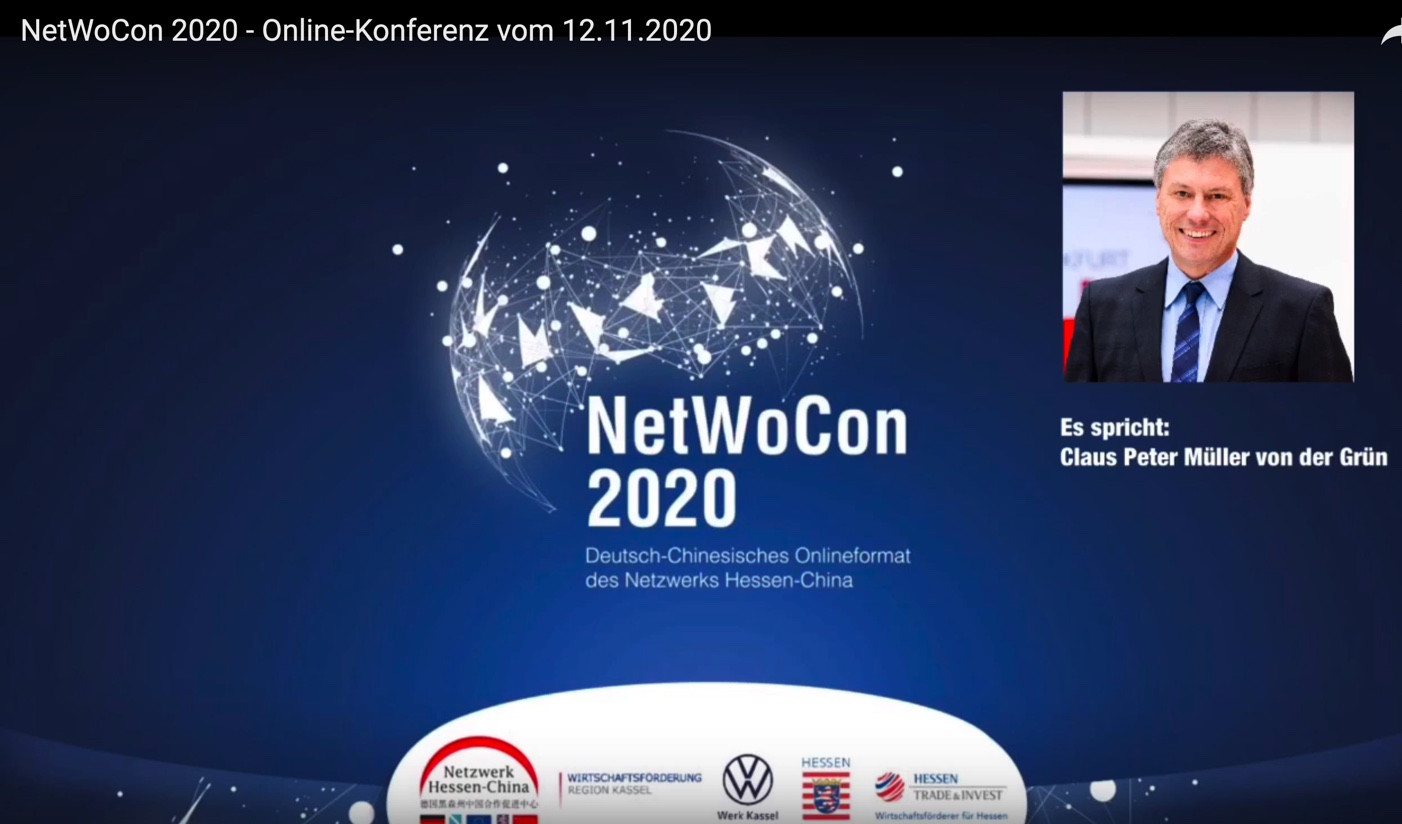1402x824 pixels.
Task: Click the 'HESSEN' label above the coat of arms
Action: [826, 763]
